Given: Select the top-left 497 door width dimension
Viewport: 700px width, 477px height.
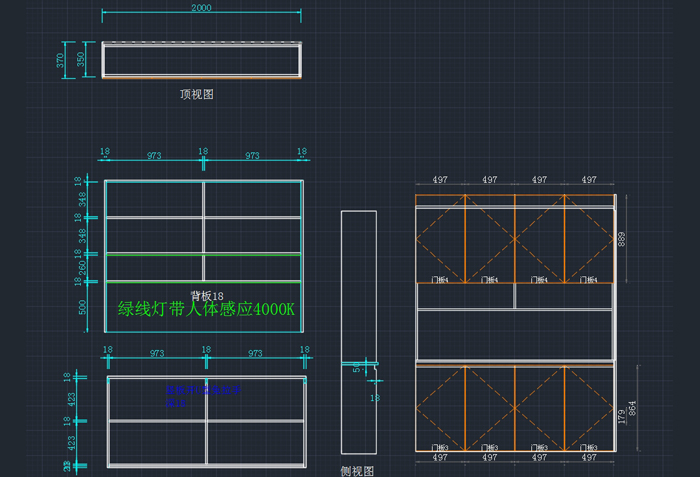Looking at the screenshot, I should tap(440, 180).
